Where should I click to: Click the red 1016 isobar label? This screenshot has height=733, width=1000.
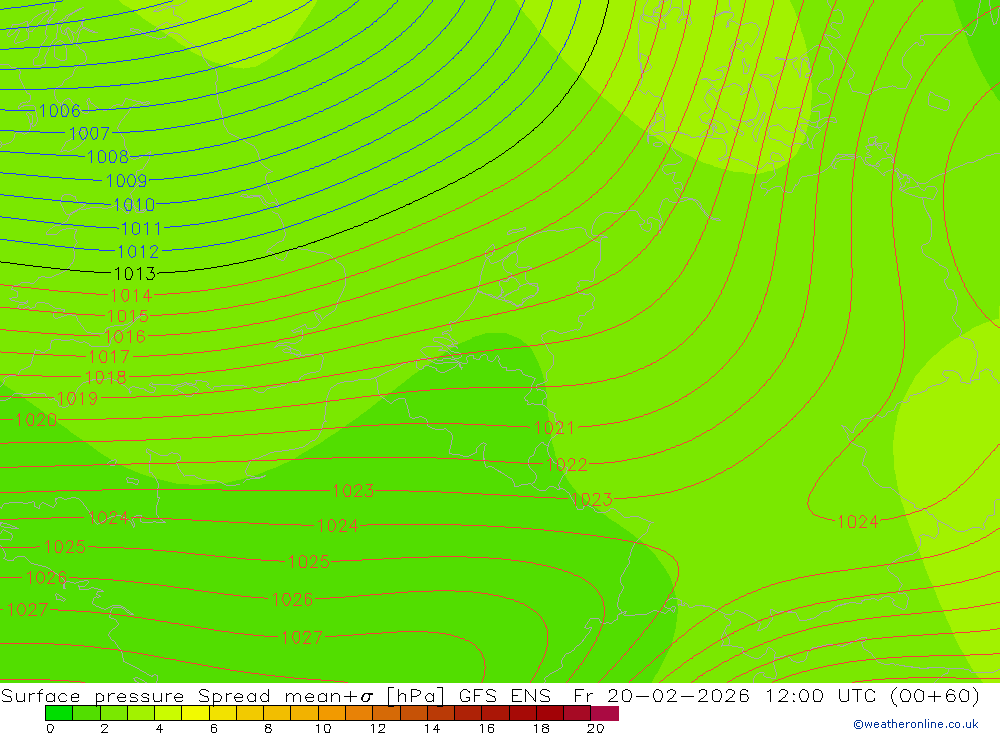click(x=125, y=336)
